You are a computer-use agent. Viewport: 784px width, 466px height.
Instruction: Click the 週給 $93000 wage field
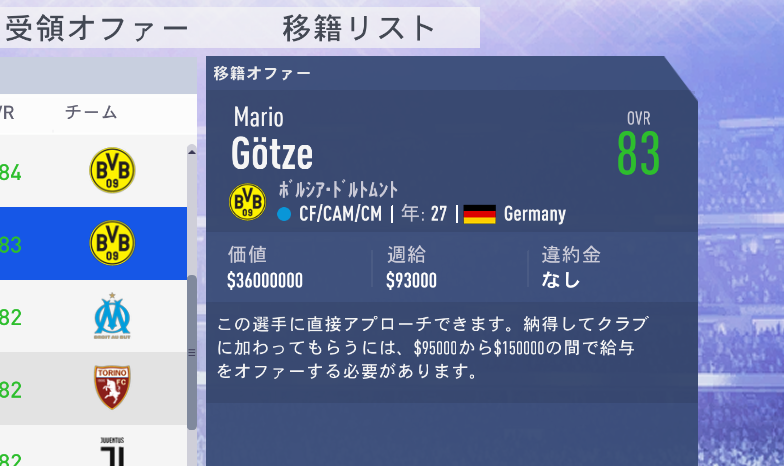(411, 268)
